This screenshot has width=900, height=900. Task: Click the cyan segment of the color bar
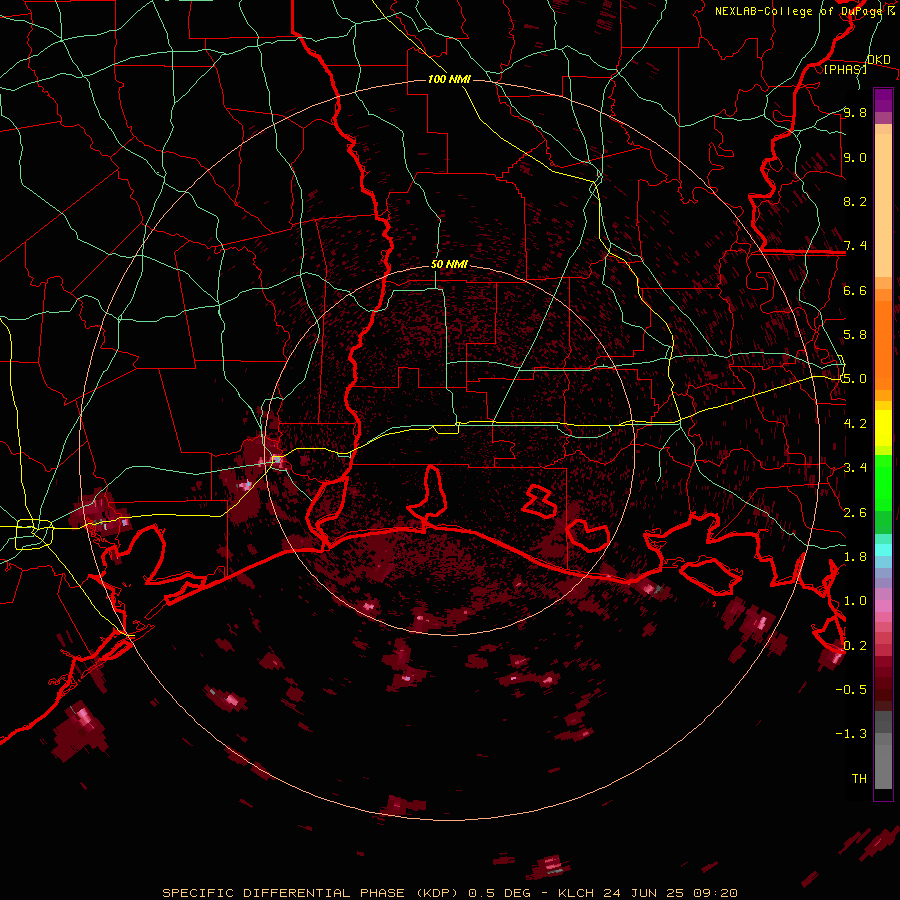click(x=883, y=549)
